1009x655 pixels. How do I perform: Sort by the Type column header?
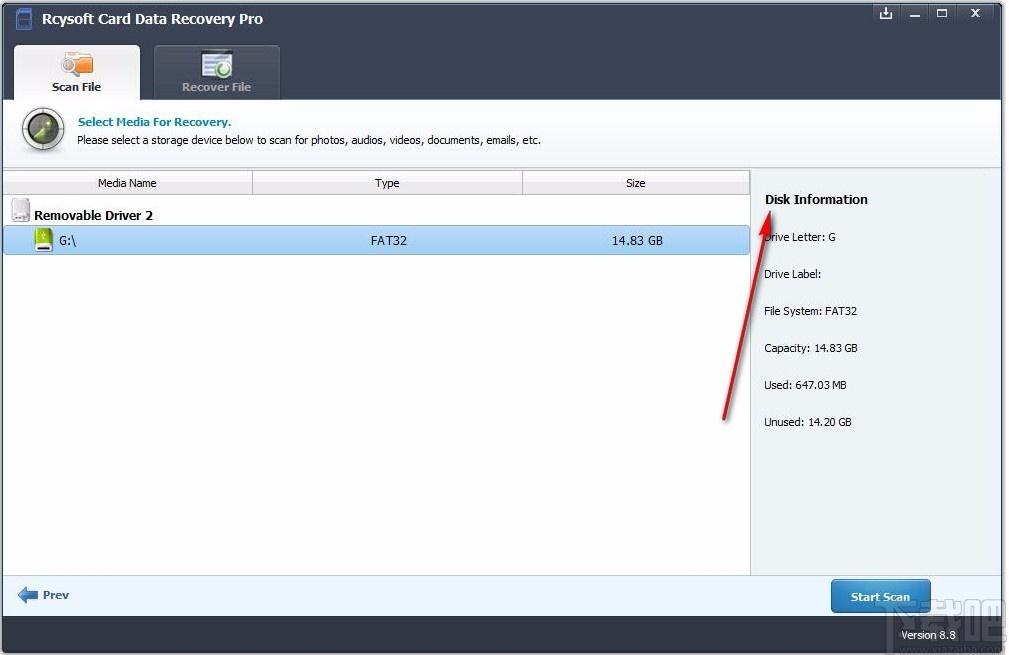click(387, 183)
